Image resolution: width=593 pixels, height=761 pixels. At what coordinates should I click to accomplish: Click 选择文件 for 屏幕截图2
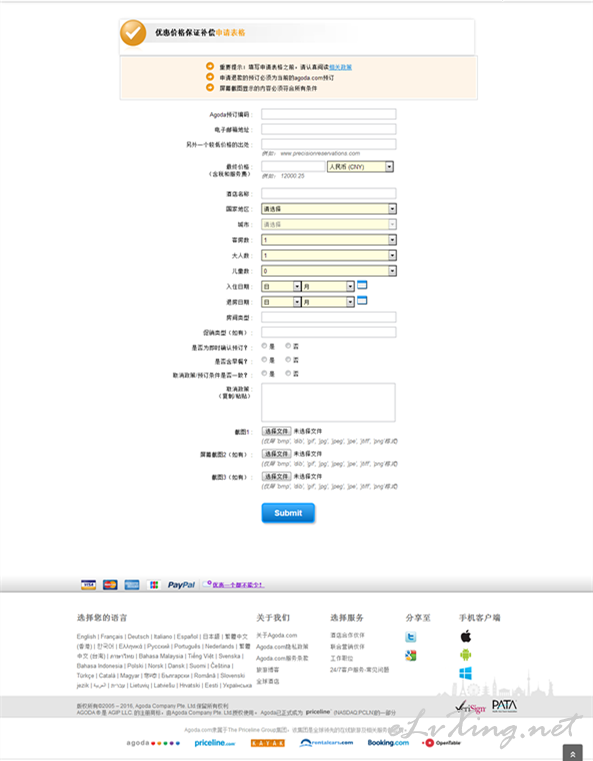[x=277, y=453]
